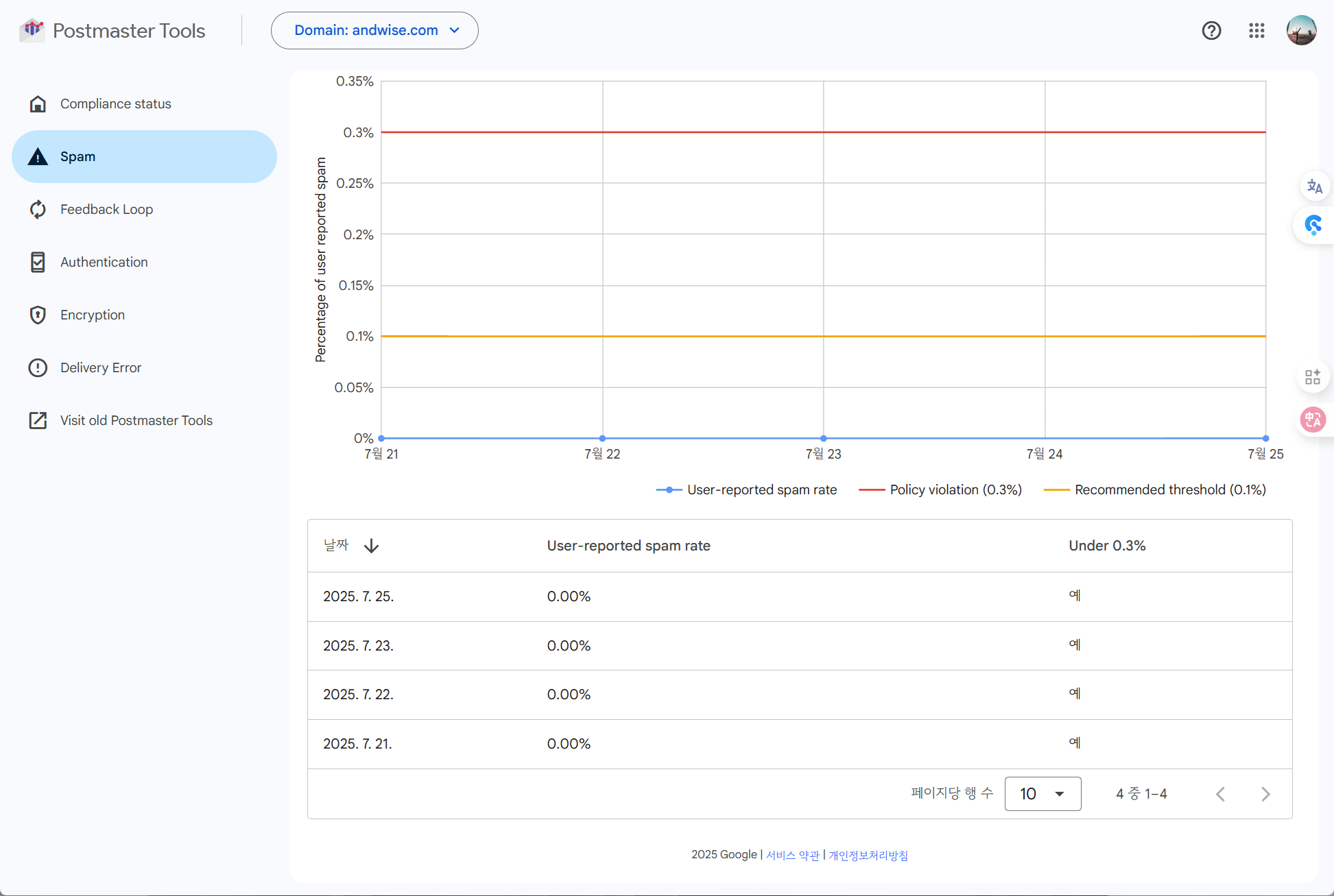Click the blue assistant icon on right edge
The image size is (1334, 896).
pyautogui.click(x=1313, y=225)
